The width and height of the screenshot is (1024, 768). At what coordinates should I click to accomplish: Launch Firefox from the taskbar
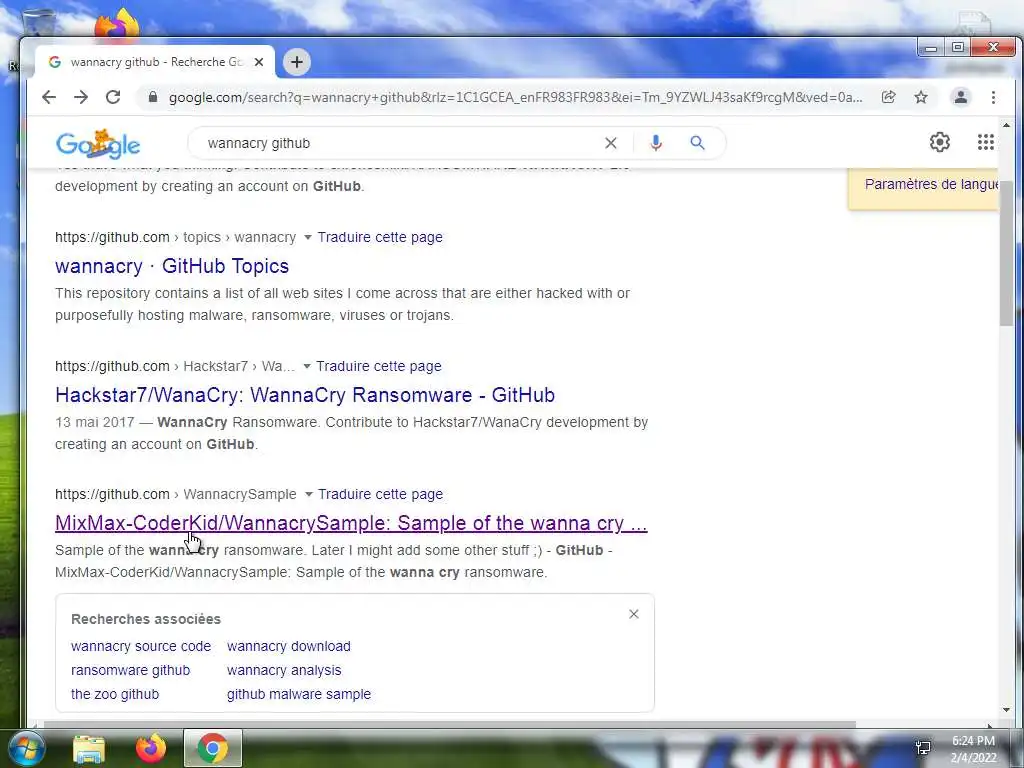click(151, 748)
